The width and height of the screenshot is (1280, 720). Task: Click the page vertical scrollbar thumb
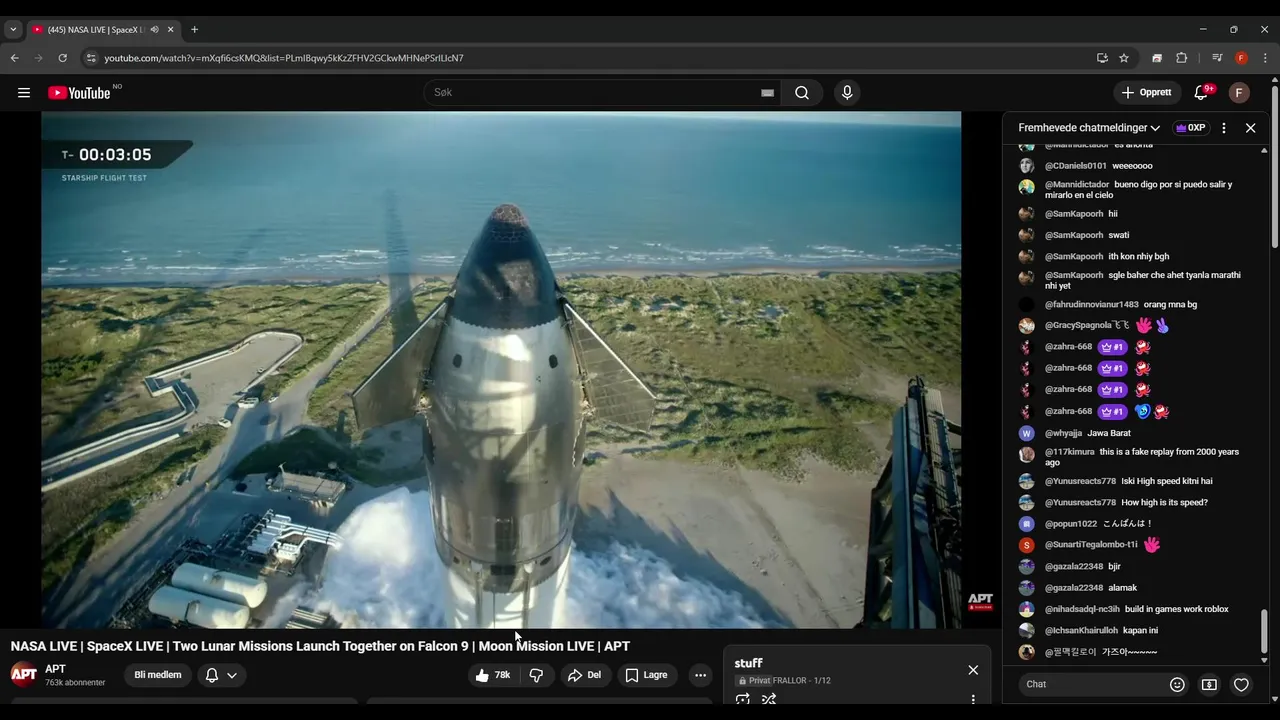click(x=1275, y=168)
